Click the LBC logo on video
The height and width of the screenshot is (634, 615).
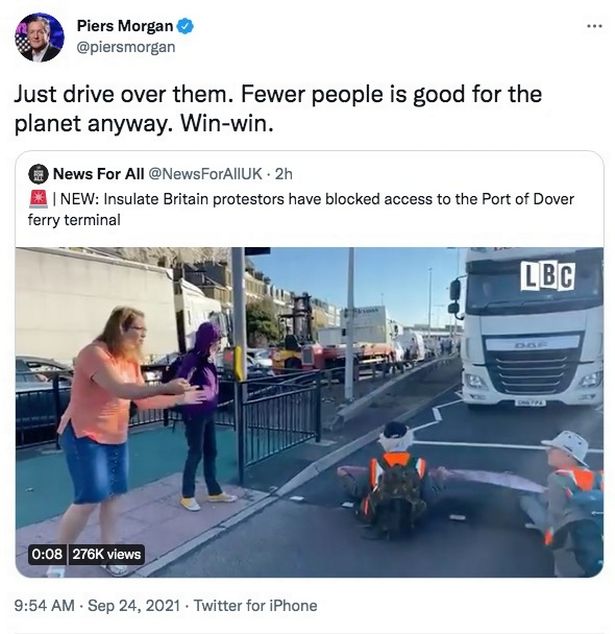547,276
